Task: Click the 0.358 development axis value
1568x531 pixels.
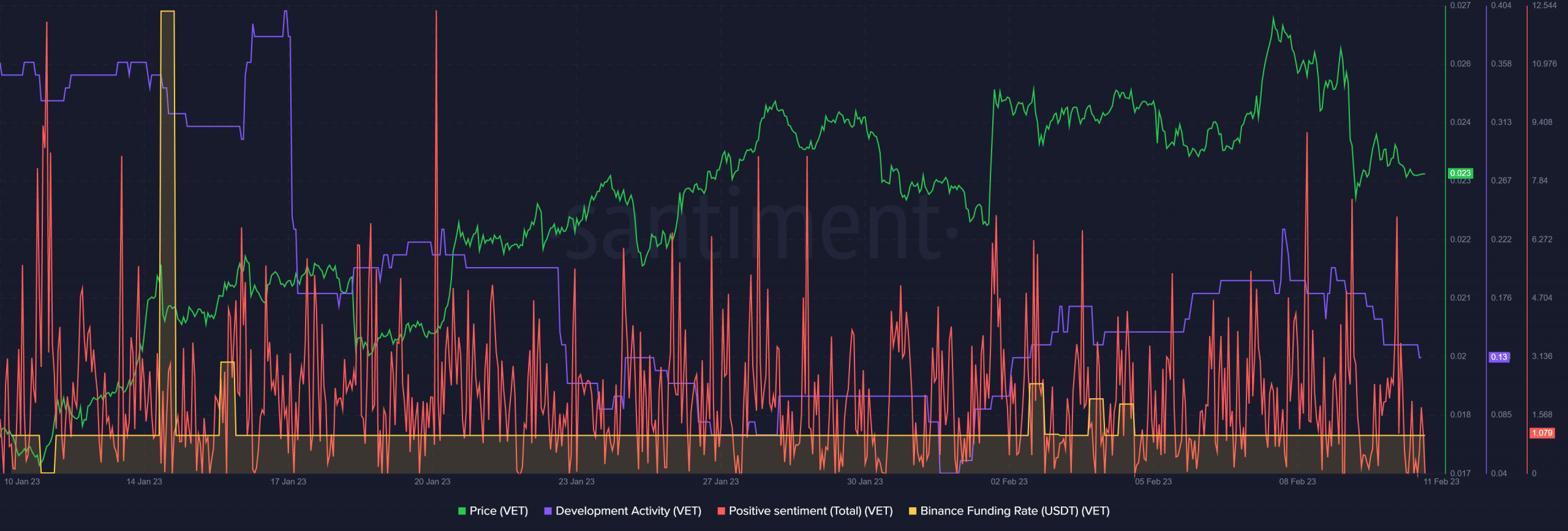Action: click(1501, 64)
